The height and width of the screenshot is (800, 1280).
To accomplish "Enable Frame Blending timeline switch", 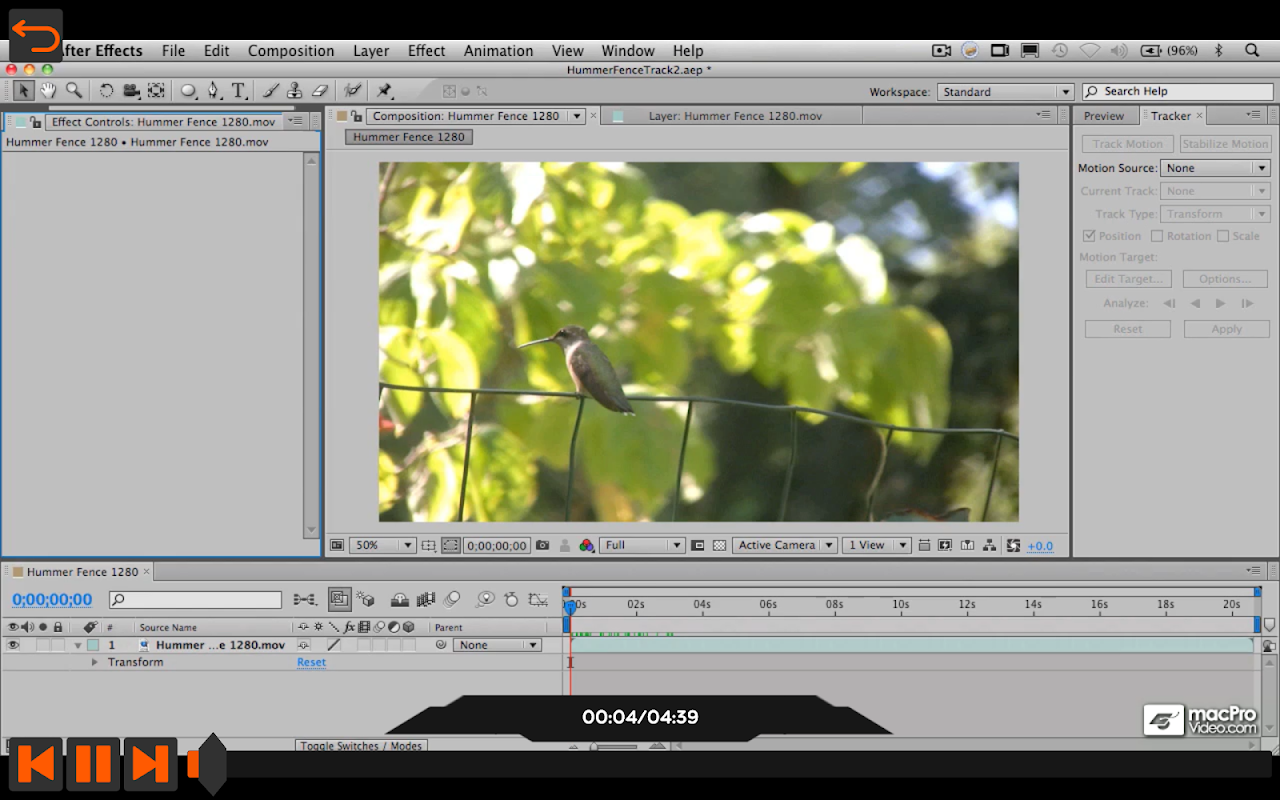I will (426, 600).
